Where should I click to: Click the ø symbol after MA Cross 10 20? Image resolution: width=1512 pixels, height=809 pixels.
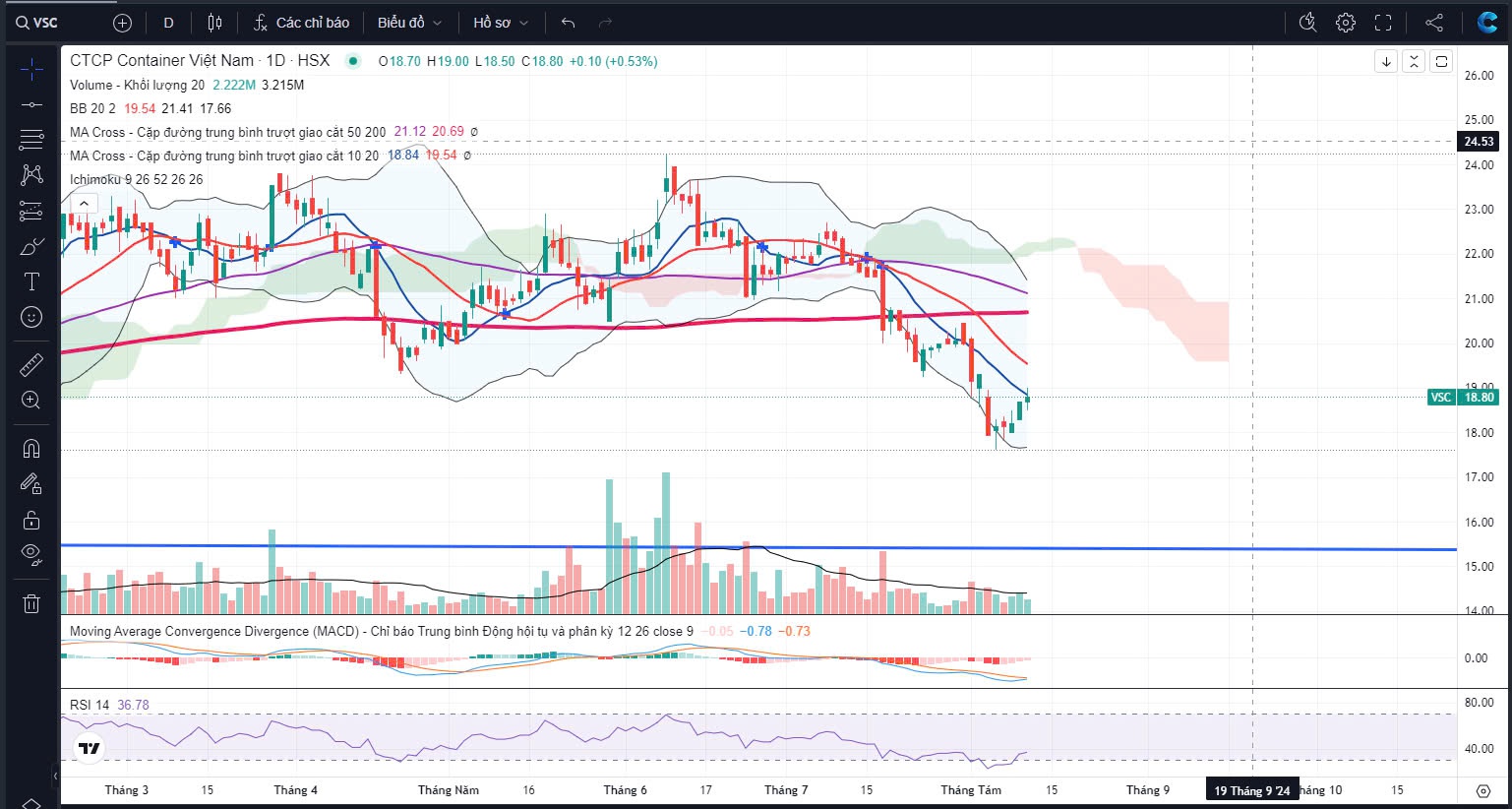point(467,156)
